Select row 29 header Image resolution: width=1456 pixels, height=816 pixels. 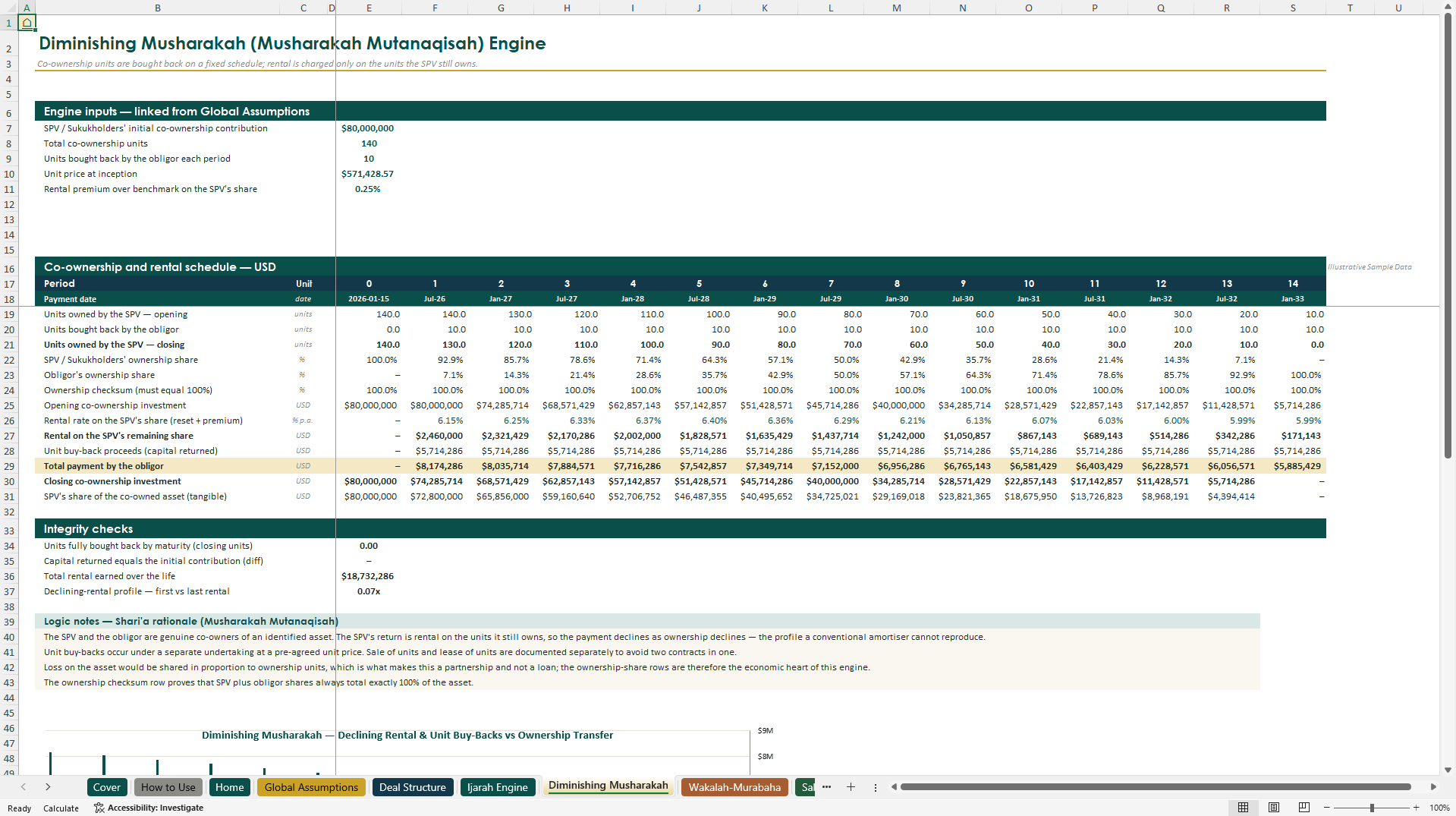9,466
